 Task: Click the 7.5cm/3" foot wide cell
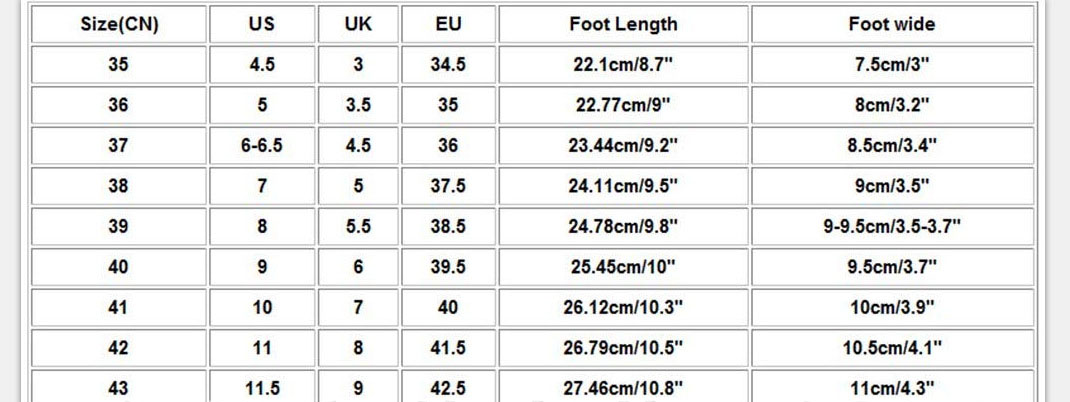(891, 65)
